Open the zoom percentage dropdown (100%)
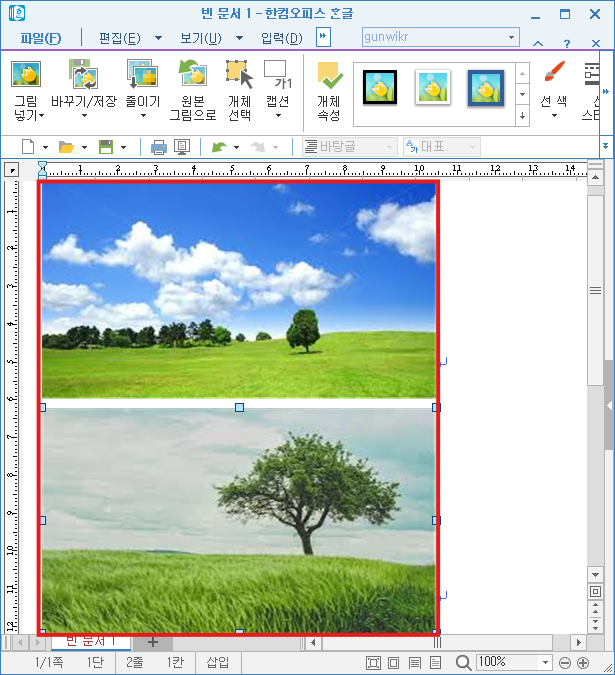Image resolution: width=615 pixels, height=675 pixels. [545, 662]
